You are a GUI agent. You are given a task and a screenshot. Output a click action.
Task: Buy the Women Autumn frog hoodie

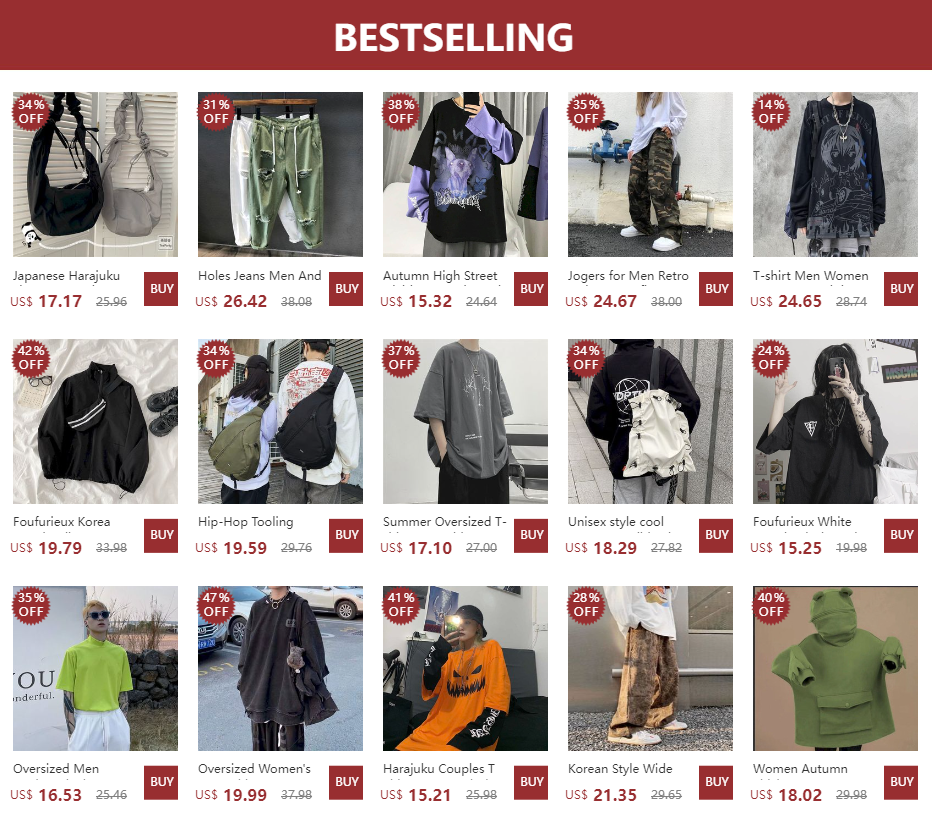(901, 782)
